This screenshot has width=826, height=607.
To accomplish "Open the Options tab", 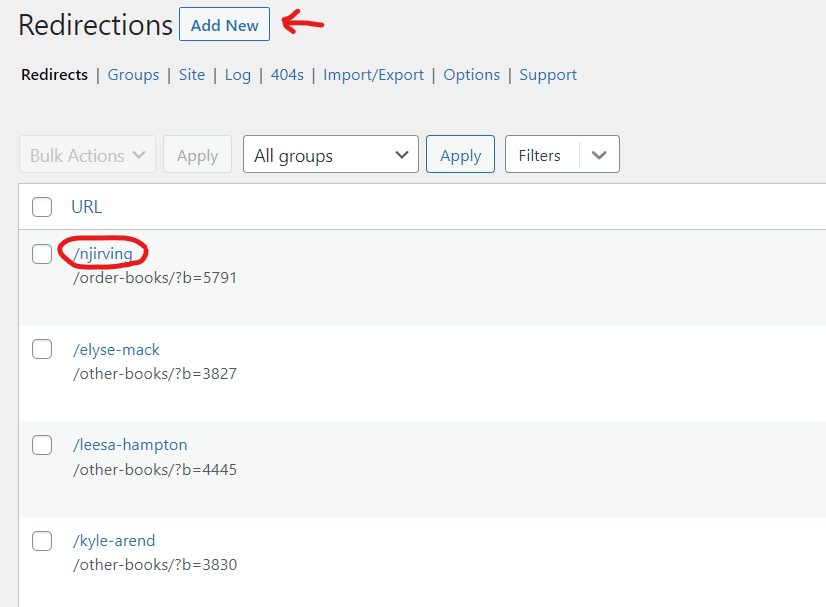I will tap(471, 75).
